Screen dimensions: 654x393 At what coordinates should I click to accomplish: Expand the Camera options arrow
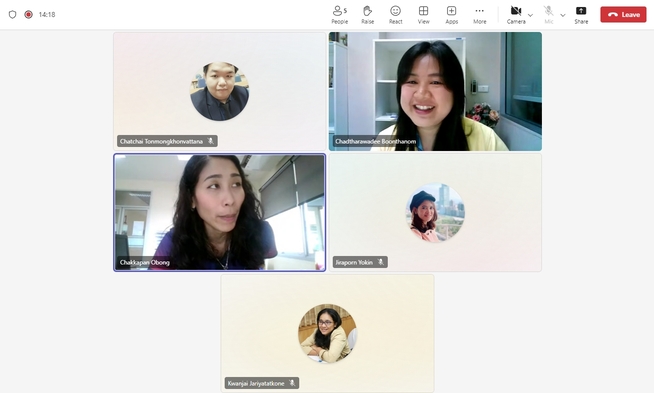coord(531,15)
